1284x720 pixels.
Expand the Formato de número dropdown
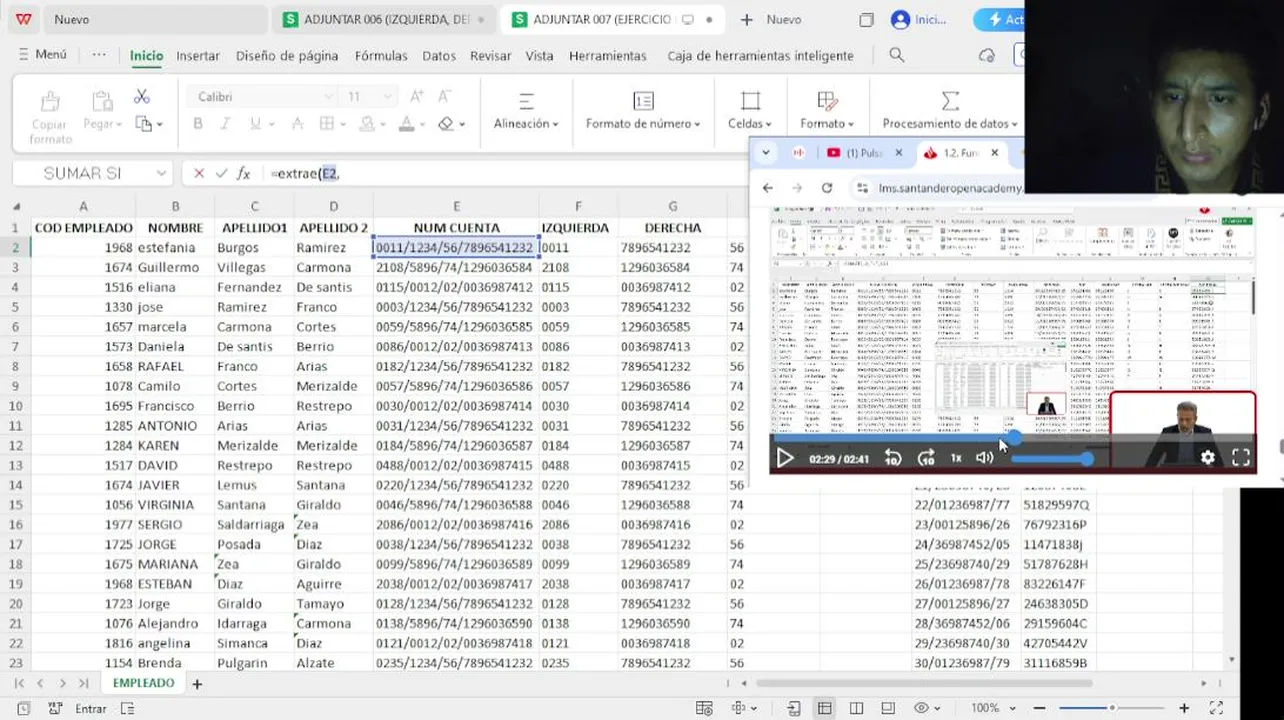(643, 124)
